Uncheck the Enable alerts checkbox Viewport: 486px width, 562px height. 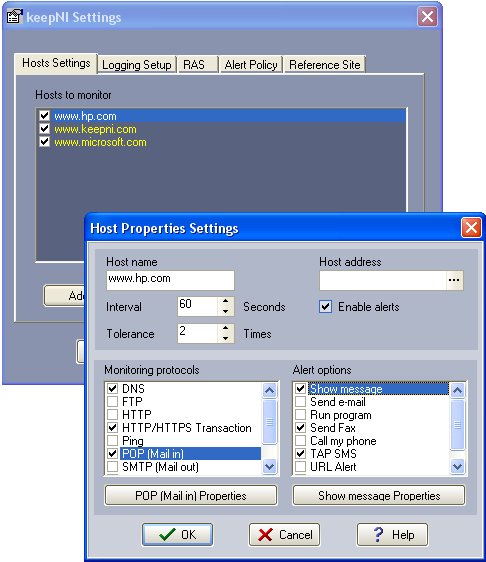tap(325, 307)
